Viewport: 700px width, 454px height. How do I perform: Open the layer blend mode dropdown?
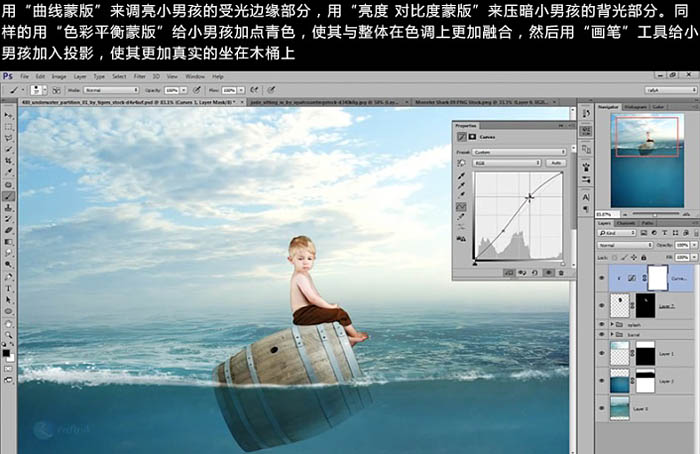[625, 246]
